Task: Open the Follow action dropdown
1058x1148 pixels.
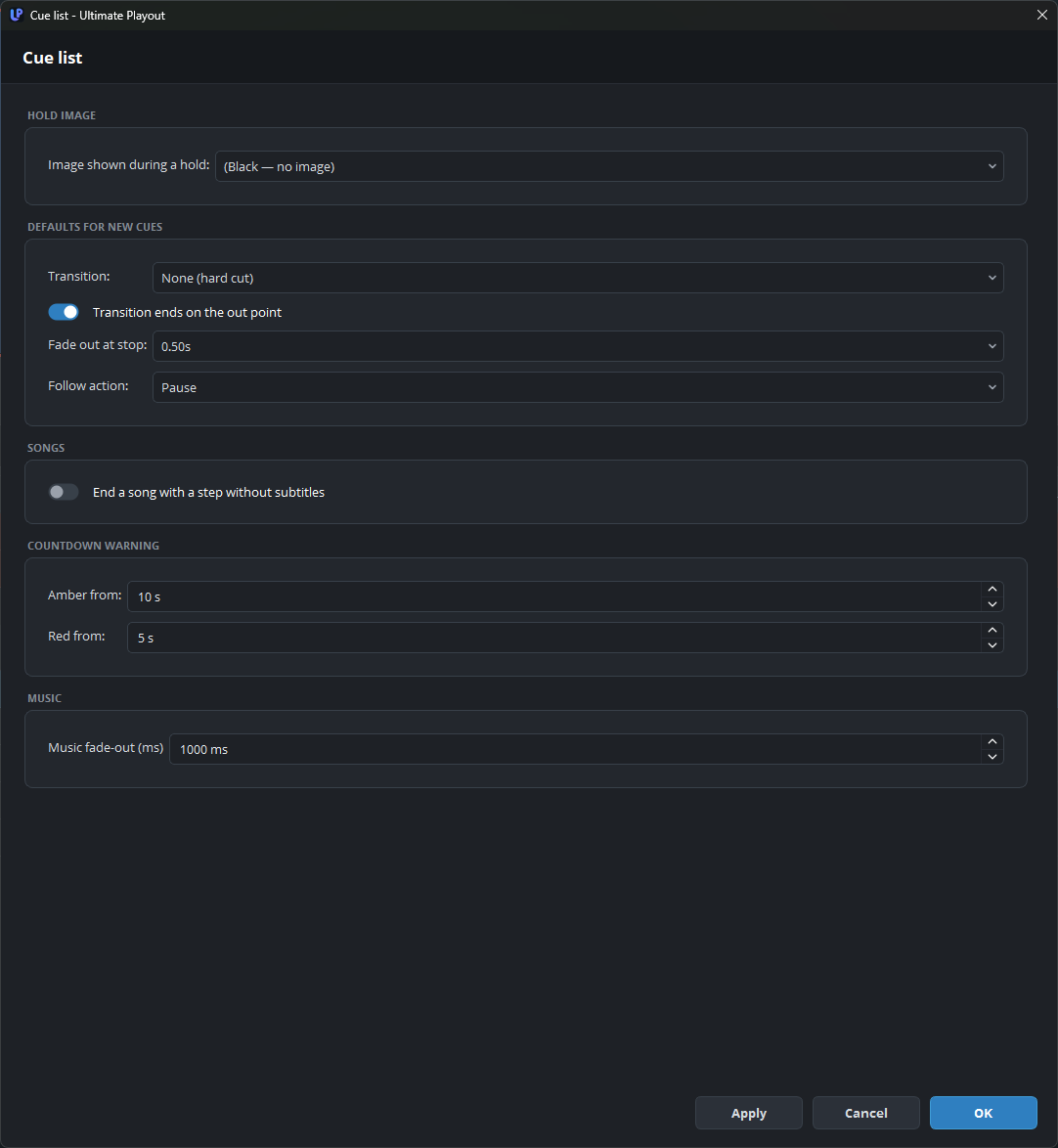Action: 578,387
